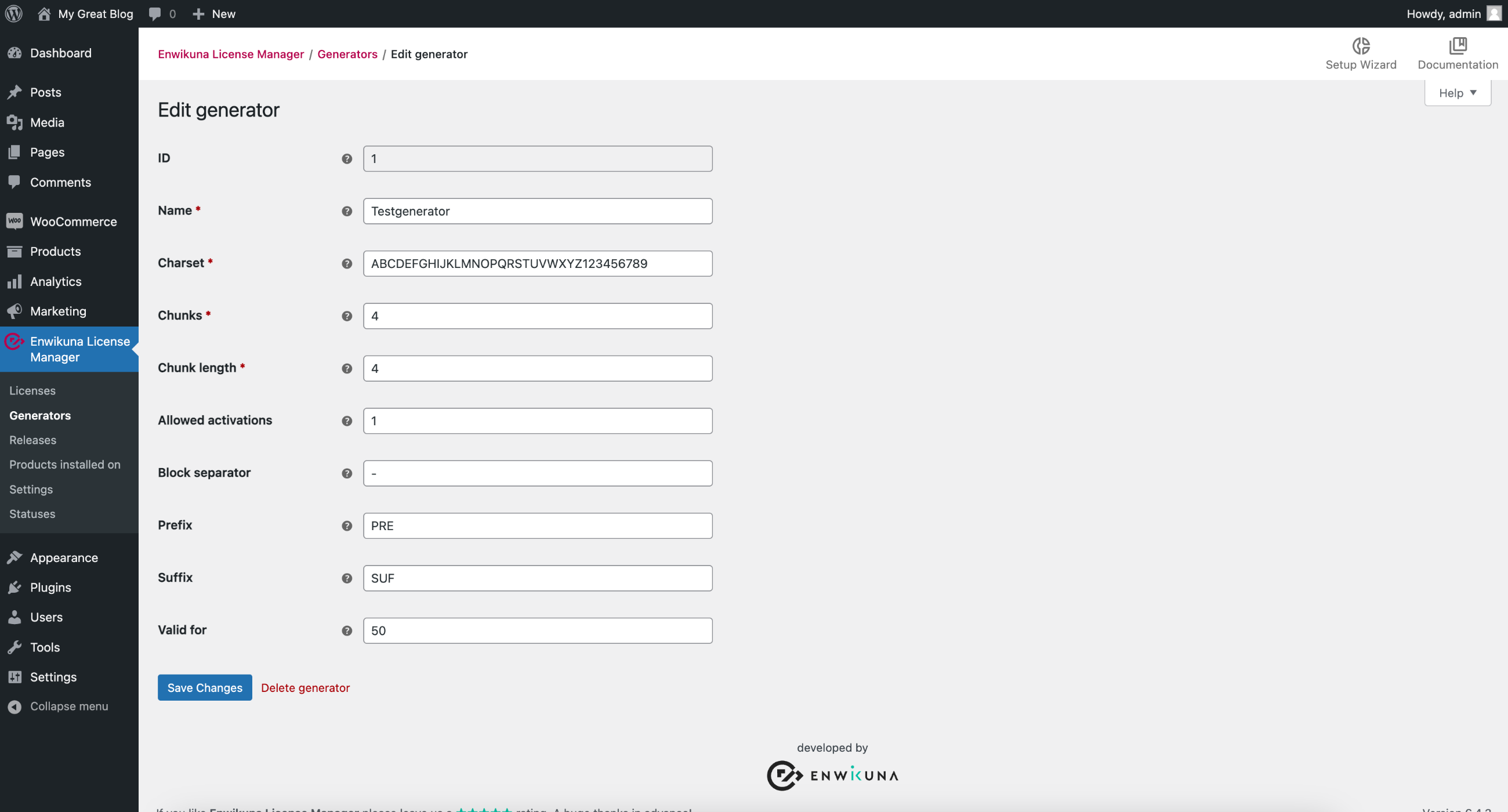Focus the Name input field
This screenshot has height=812, width=1508.
538,211
